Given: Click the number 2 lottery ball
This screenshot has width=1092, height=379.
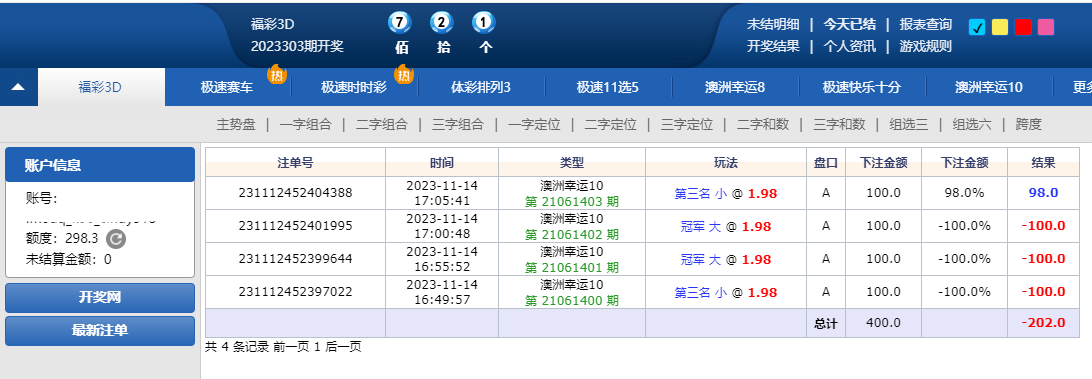Looking at the screenshot, I should click(x=442, y=23).
